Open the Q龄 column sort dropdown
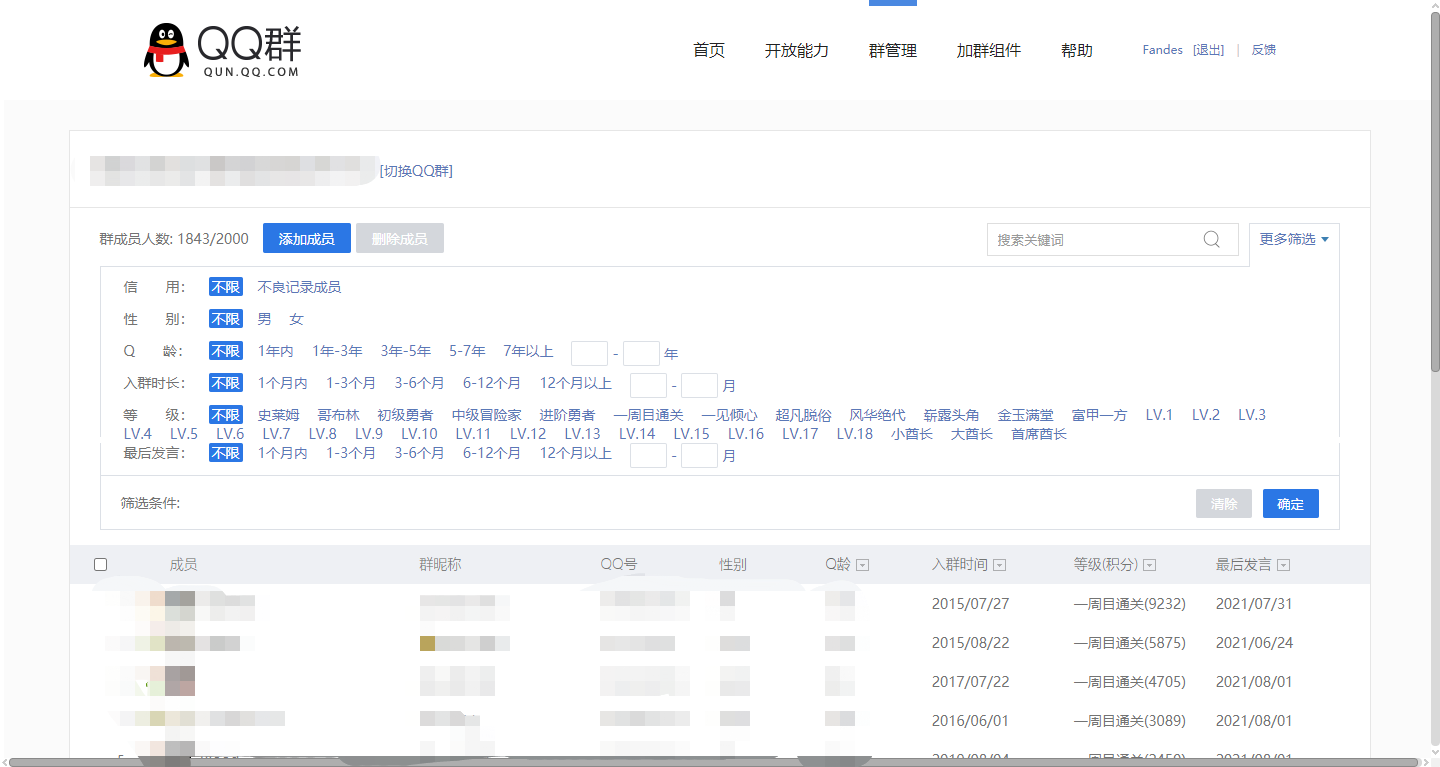The width and height of the screenshot is (1440, 767). coord(862,564)
